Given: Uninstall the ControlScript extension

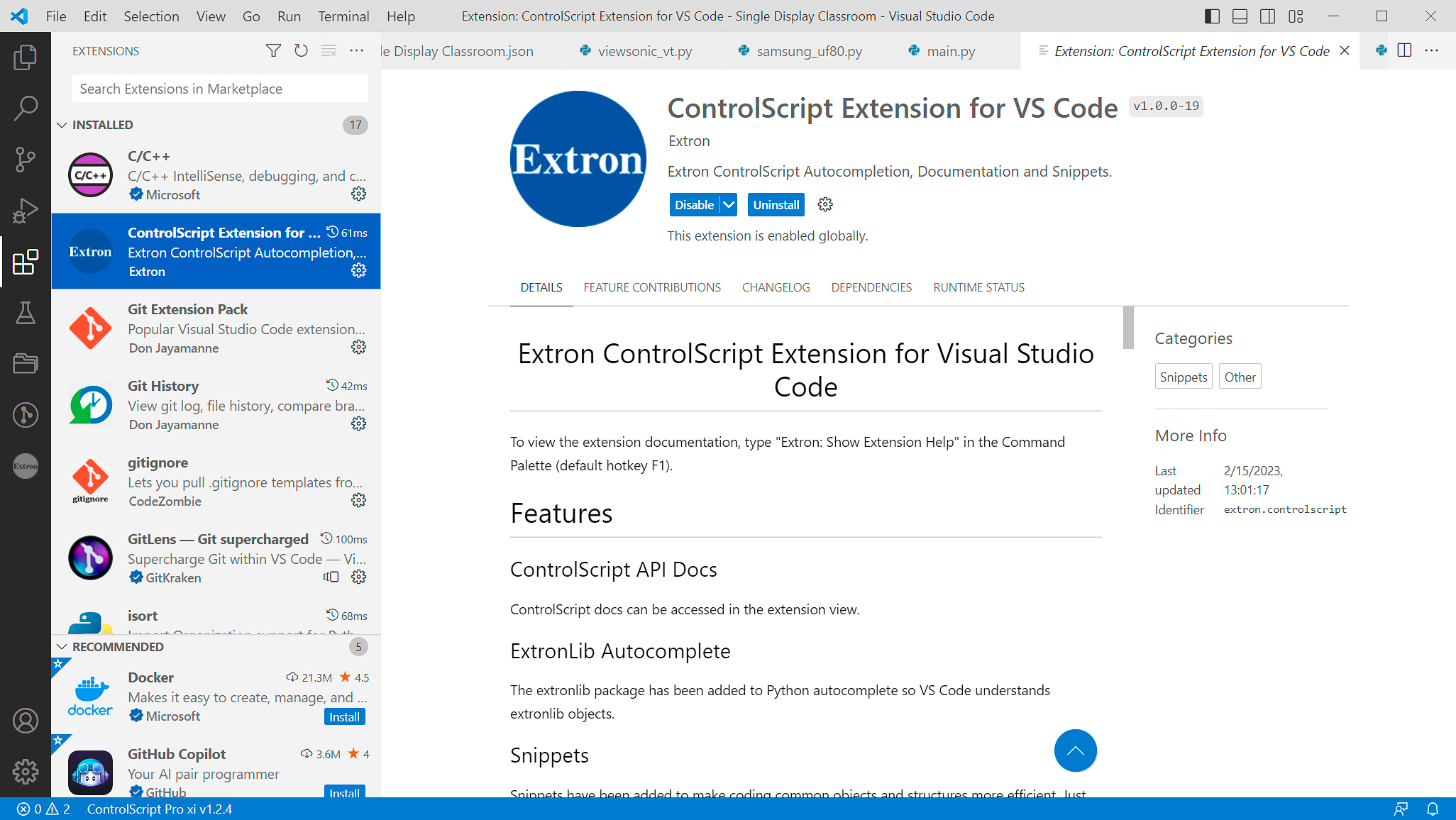Looking at the screenshot, I should point(775,205).
